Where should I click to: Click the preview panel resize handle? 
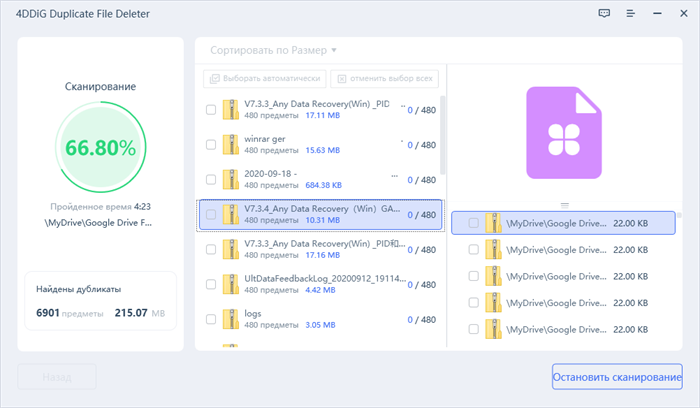tap(565, 205)
